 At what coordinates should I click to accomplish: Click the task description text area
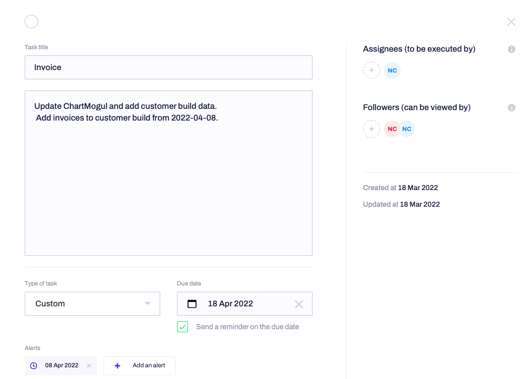point(168,173)
